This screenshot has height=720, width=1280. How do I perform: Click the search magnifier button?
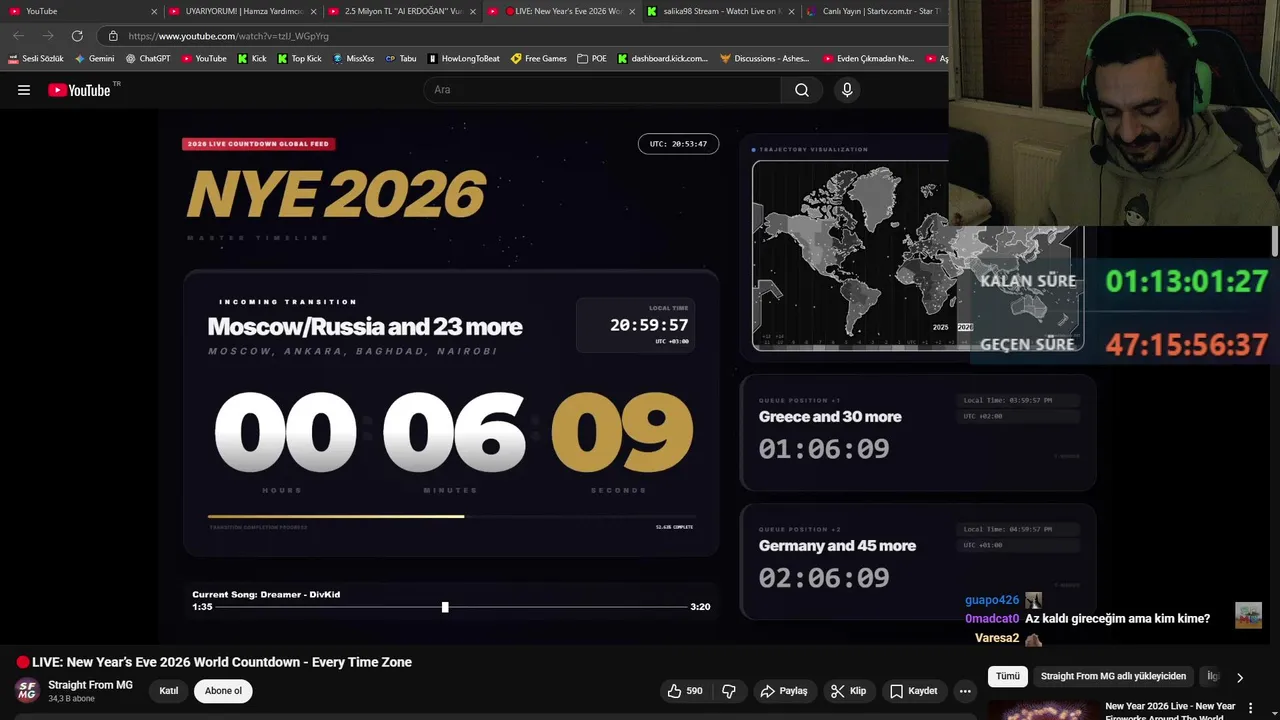tap(802, 90)
